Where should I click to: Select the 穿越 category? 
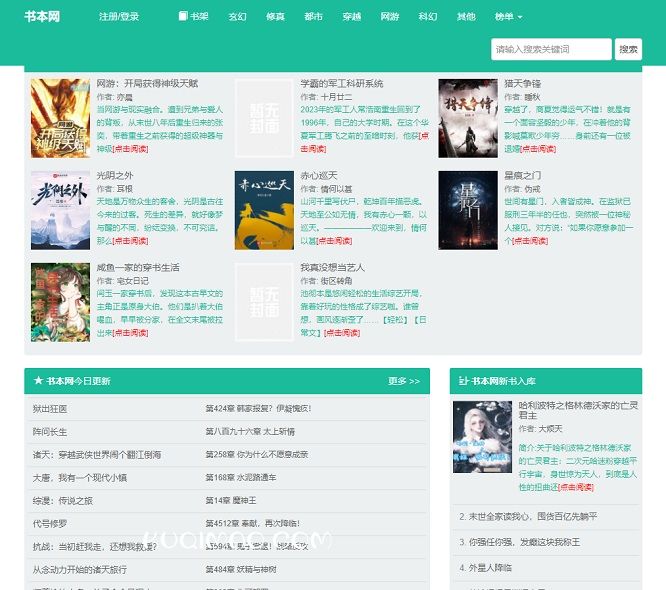coord(352,17)
